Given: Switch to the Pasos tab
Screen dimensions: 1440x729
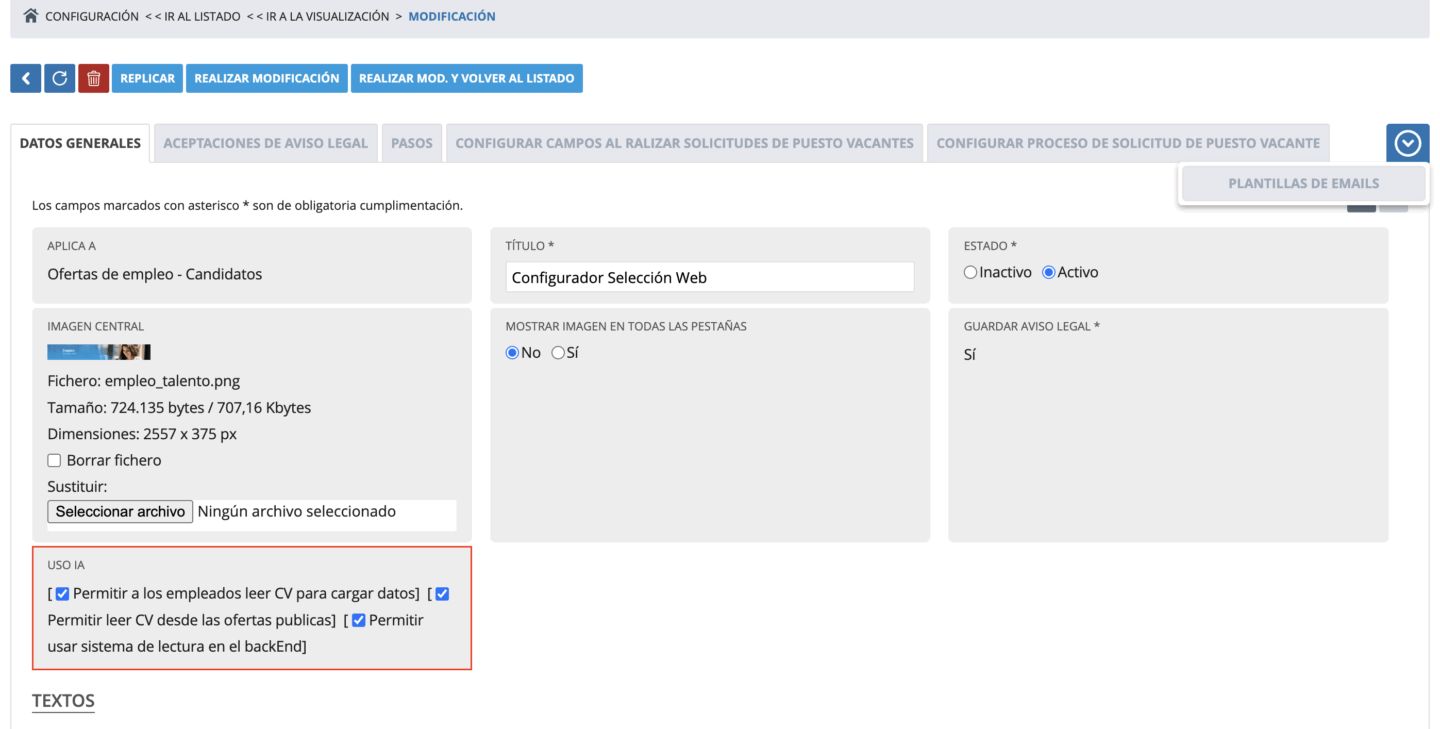Looking at the screenshot, I should coord(412,143).
